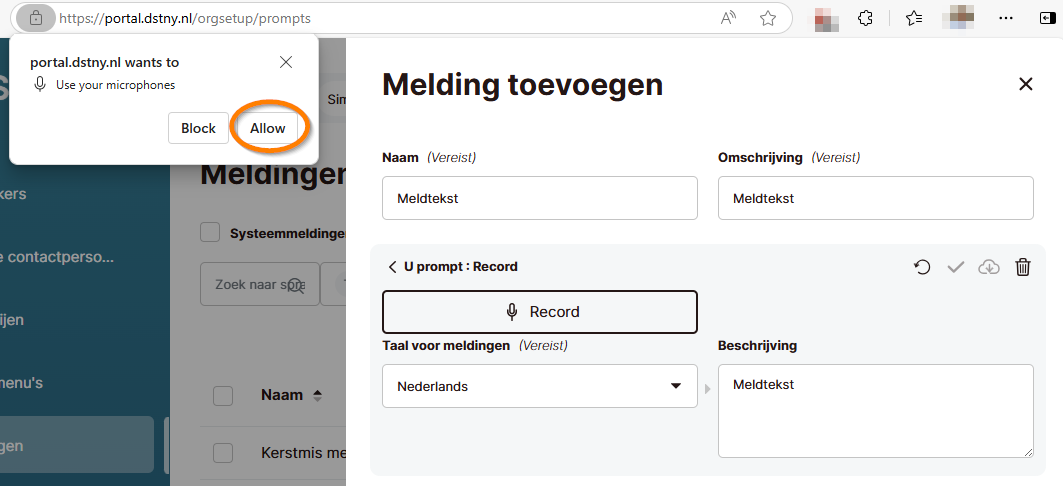Delete the prompt with the trash icon
This screenshot has height=486, width=1063.
[1022, 267]
